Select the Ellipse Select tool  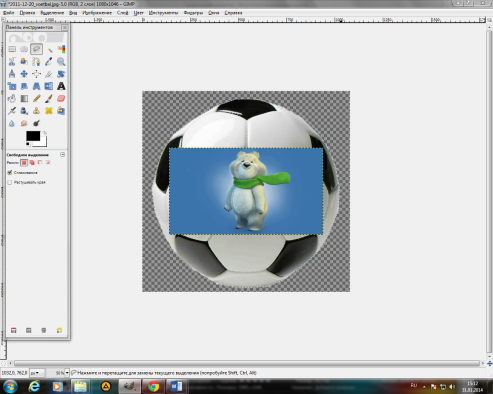(x=24, y=49)
